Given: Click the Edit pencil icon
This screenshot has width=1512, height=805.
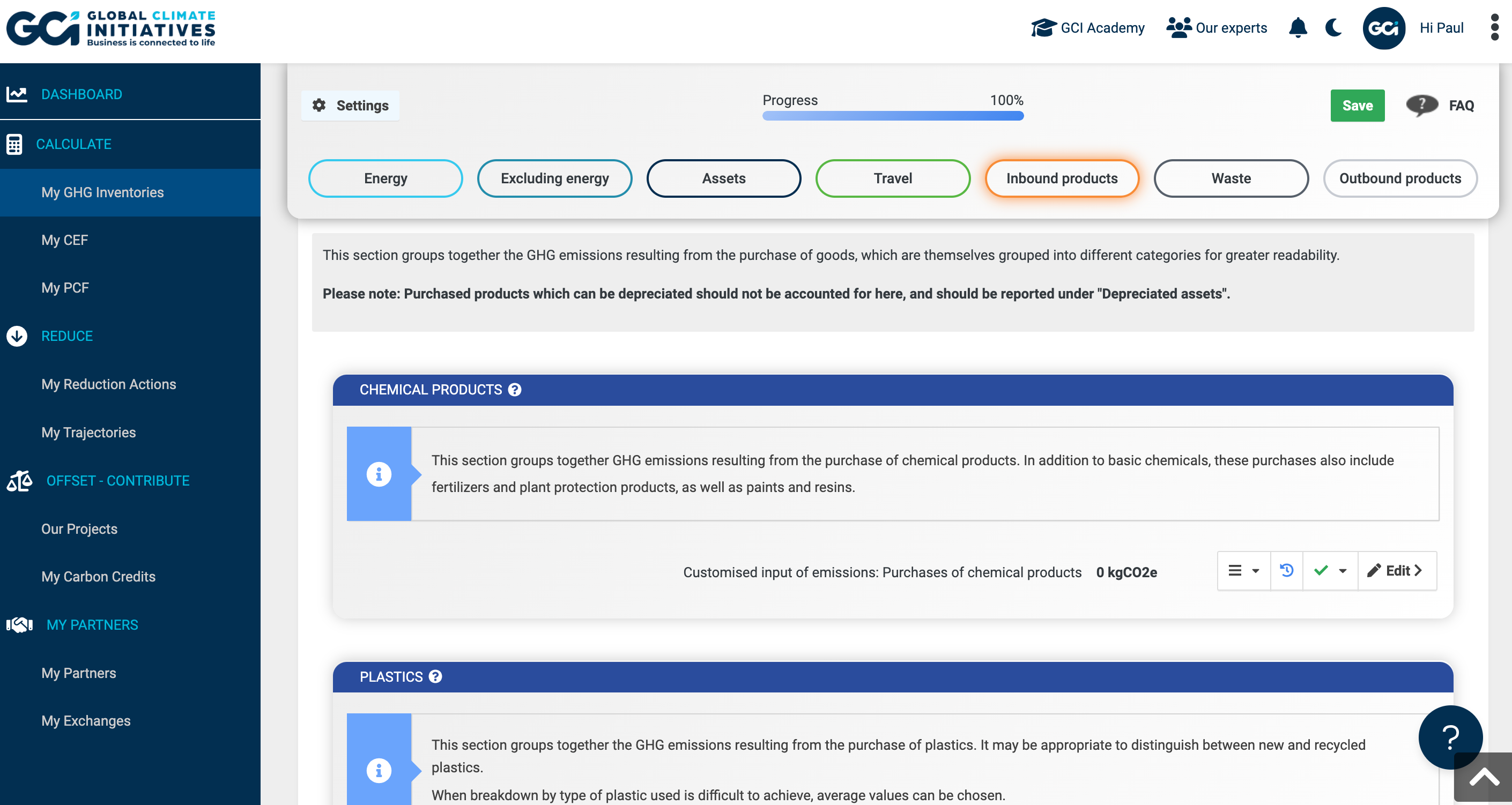Looking at the screenshot, I should 1374,570.
